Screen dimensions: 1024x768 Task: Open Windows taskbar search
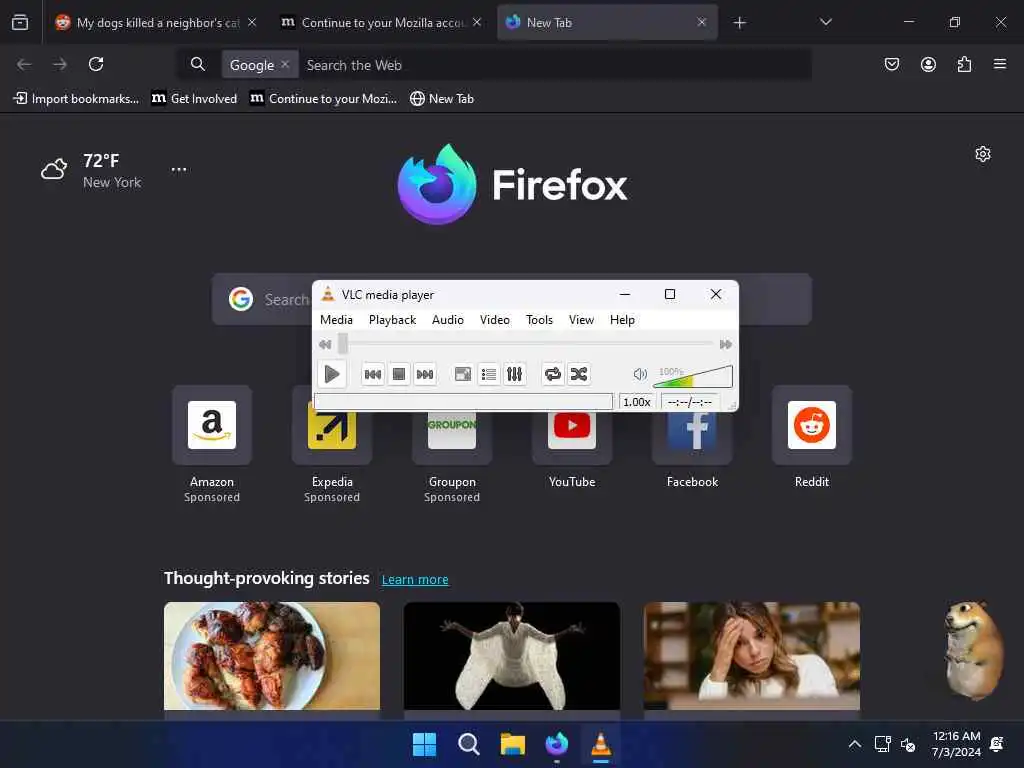468,744
